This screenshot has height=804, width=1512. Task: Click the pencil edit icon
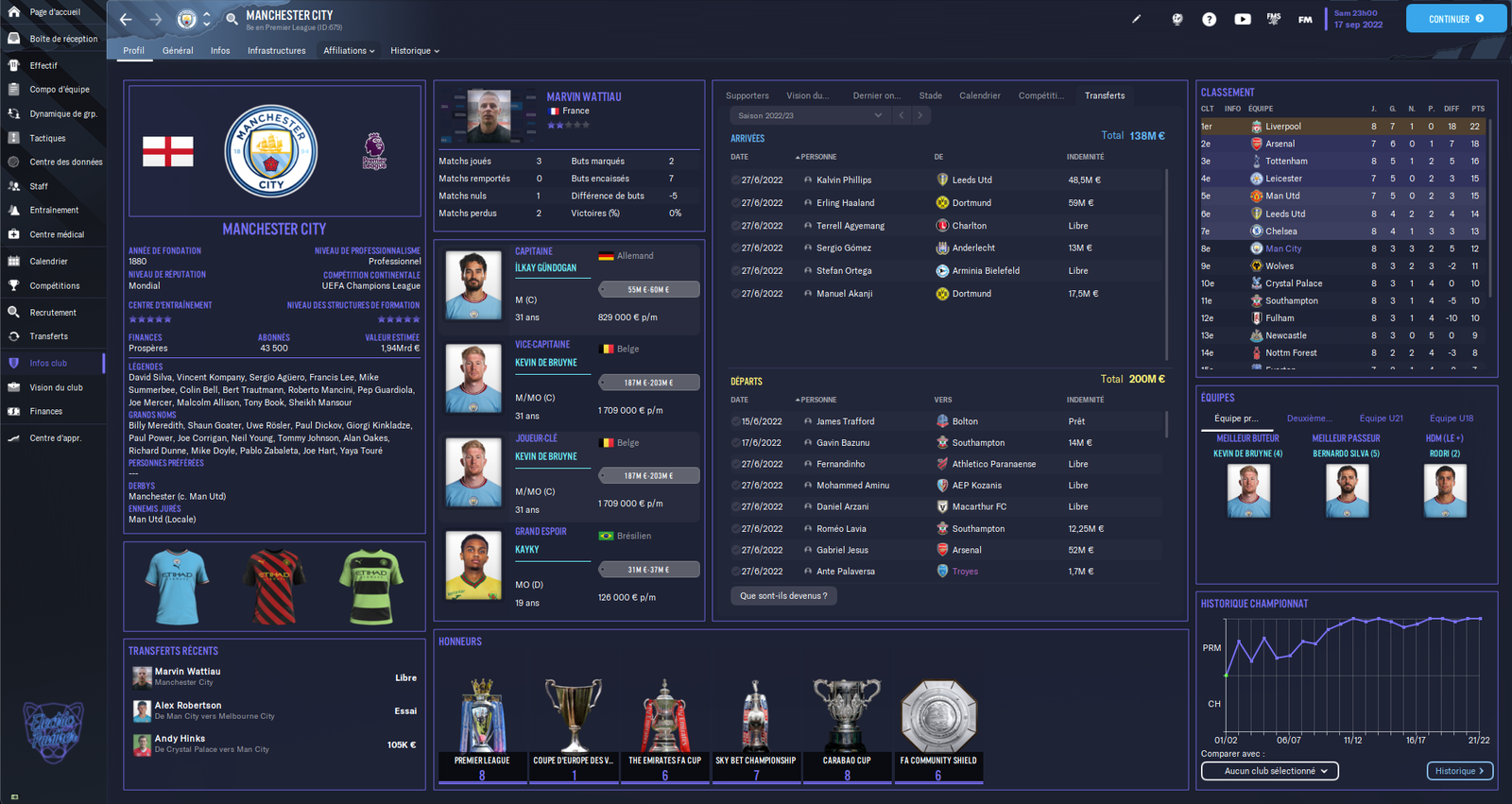click(1136, 19)
